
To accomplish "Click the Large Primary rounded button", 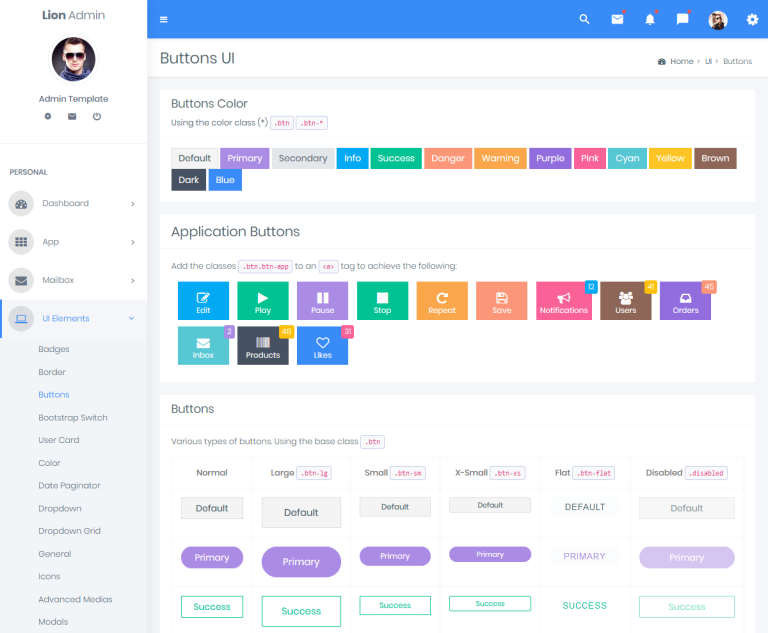I will (301, 562).
